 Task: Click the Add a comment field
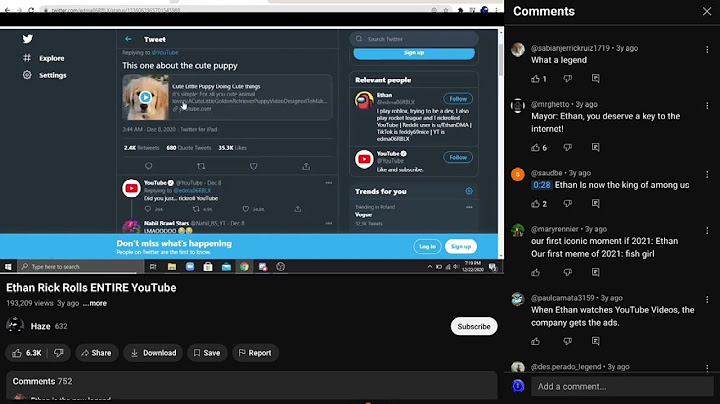click(x=622, y=387)
